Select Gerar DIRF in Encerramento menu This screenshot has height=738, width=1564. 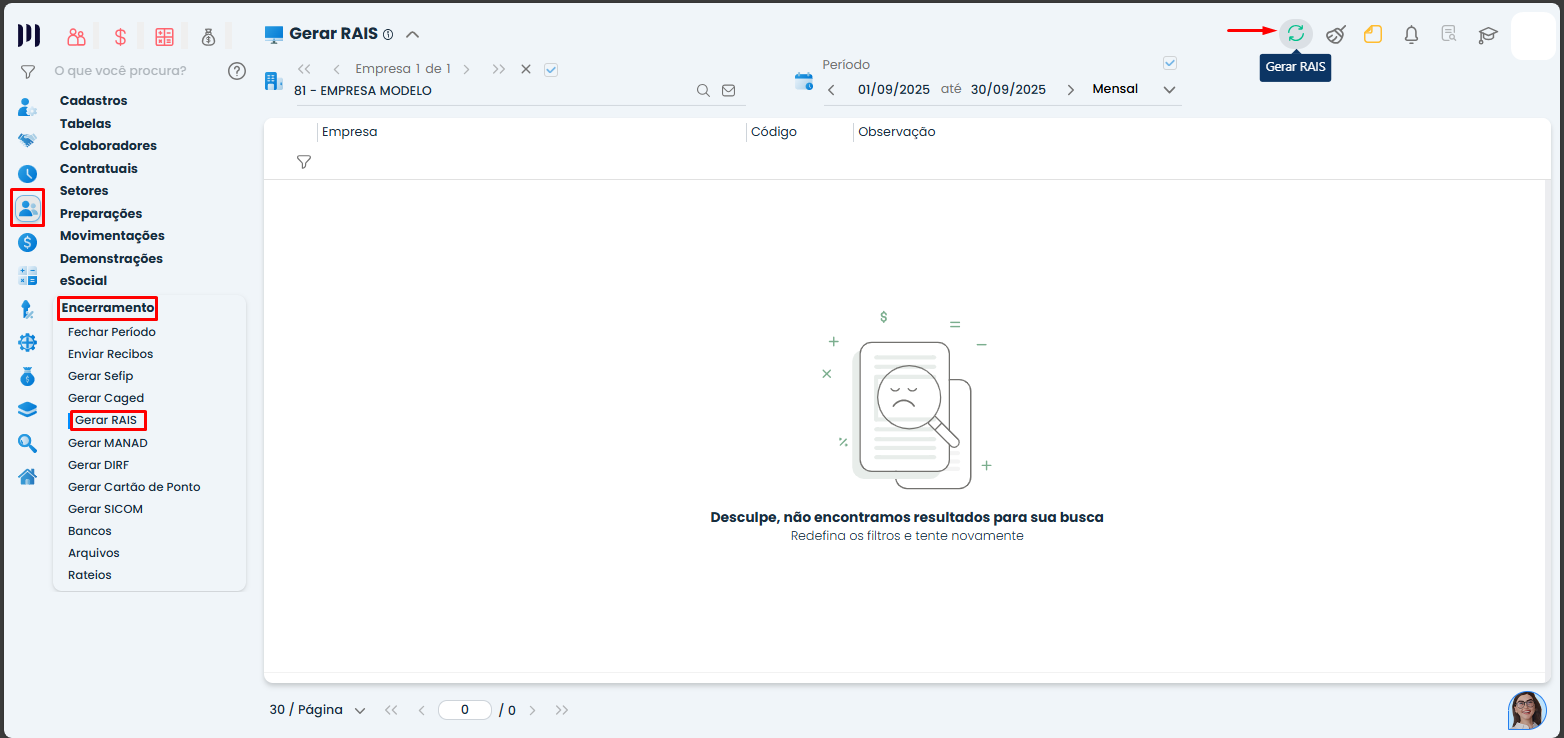coord(98,465)
